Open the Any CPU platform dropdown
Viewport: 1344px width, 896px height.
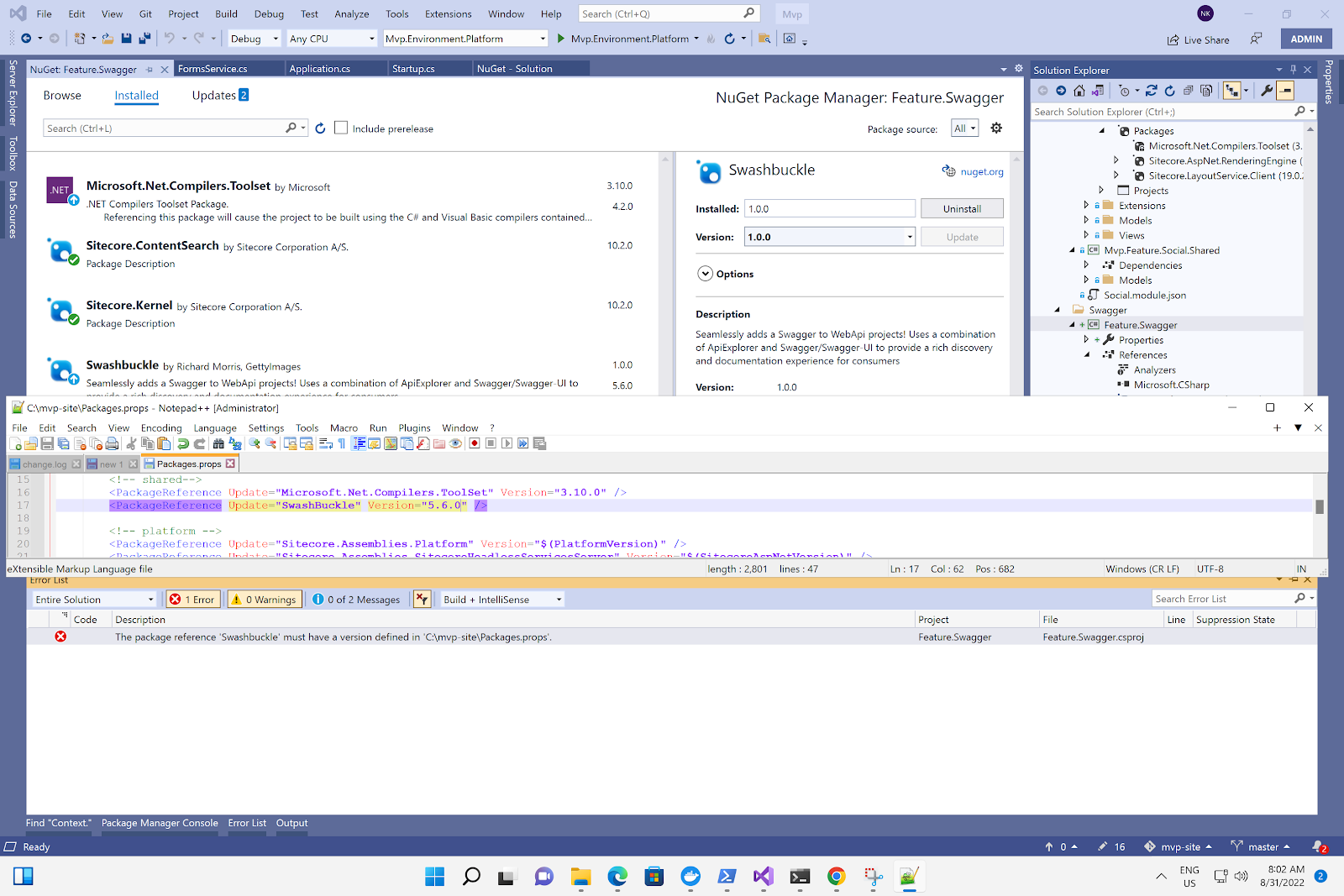[332, 39]
